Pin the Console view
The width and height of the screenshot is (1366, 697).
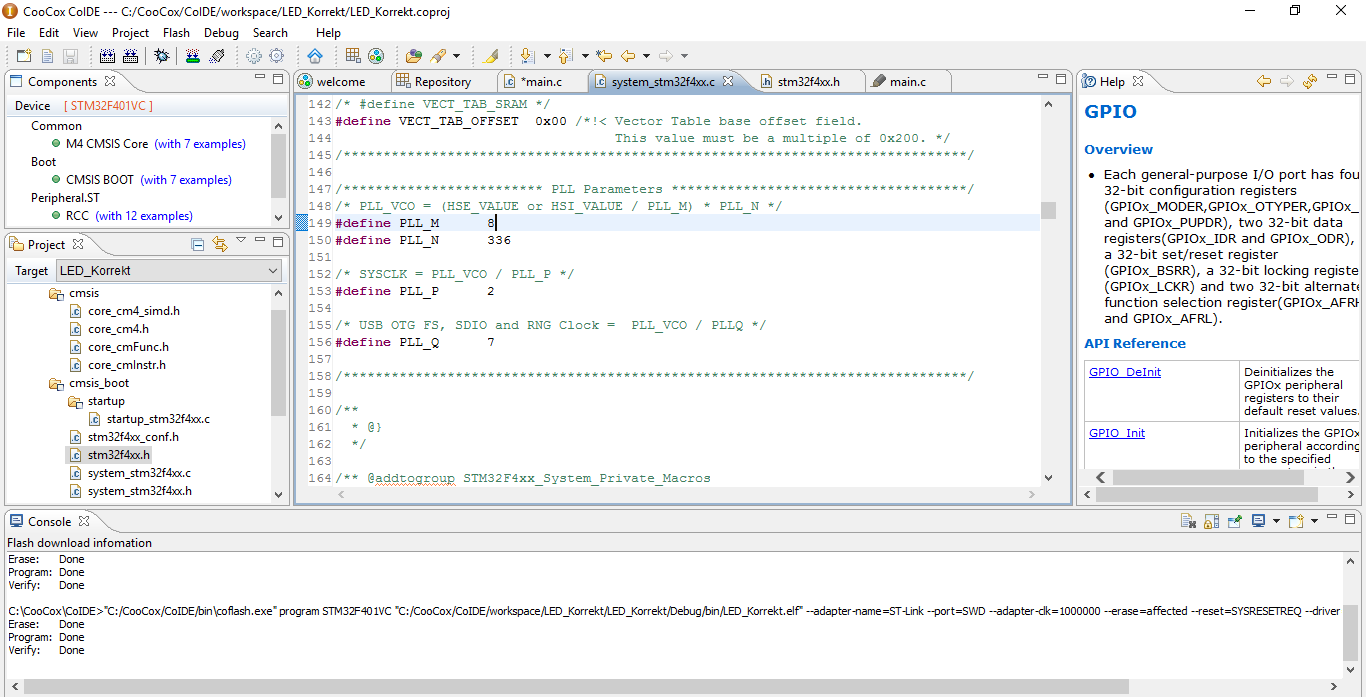1235,521
